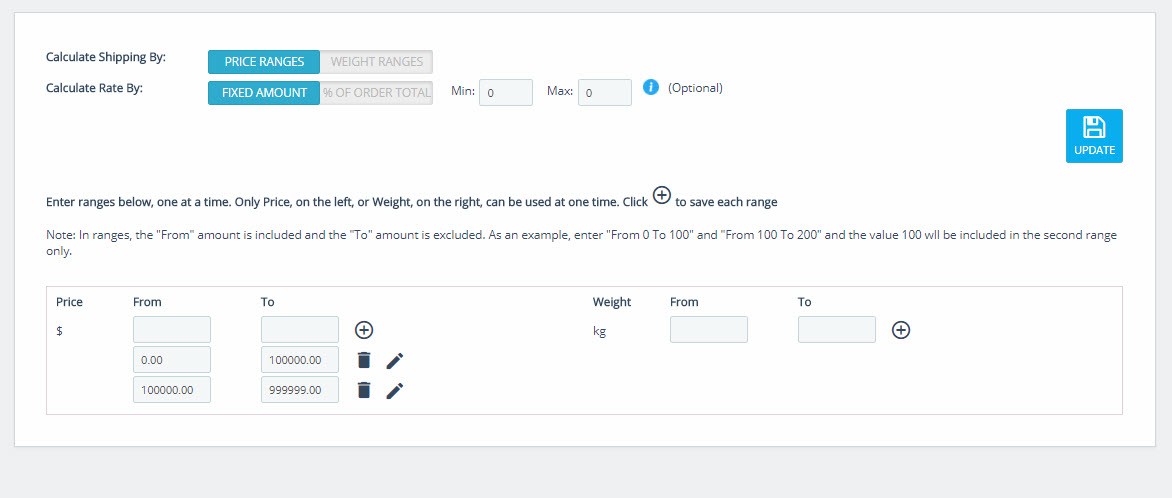Viewport: 1172px width, 498px height.
Task: Delete the 100000.00 to 999999.00 price range
Action: click(364, 390)
